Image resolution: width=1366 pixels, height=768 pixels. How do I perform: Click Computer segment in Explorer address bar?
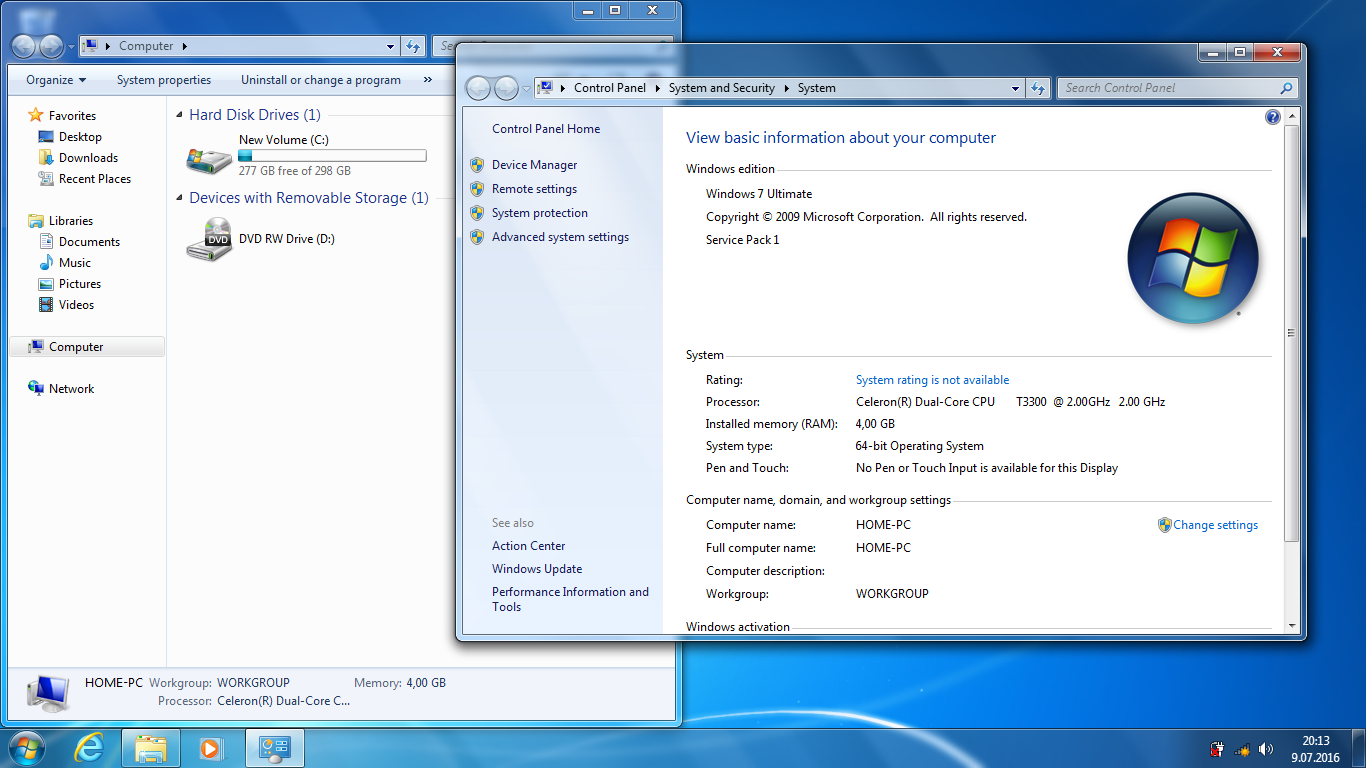pyautogui.click(x=146, y=46)
